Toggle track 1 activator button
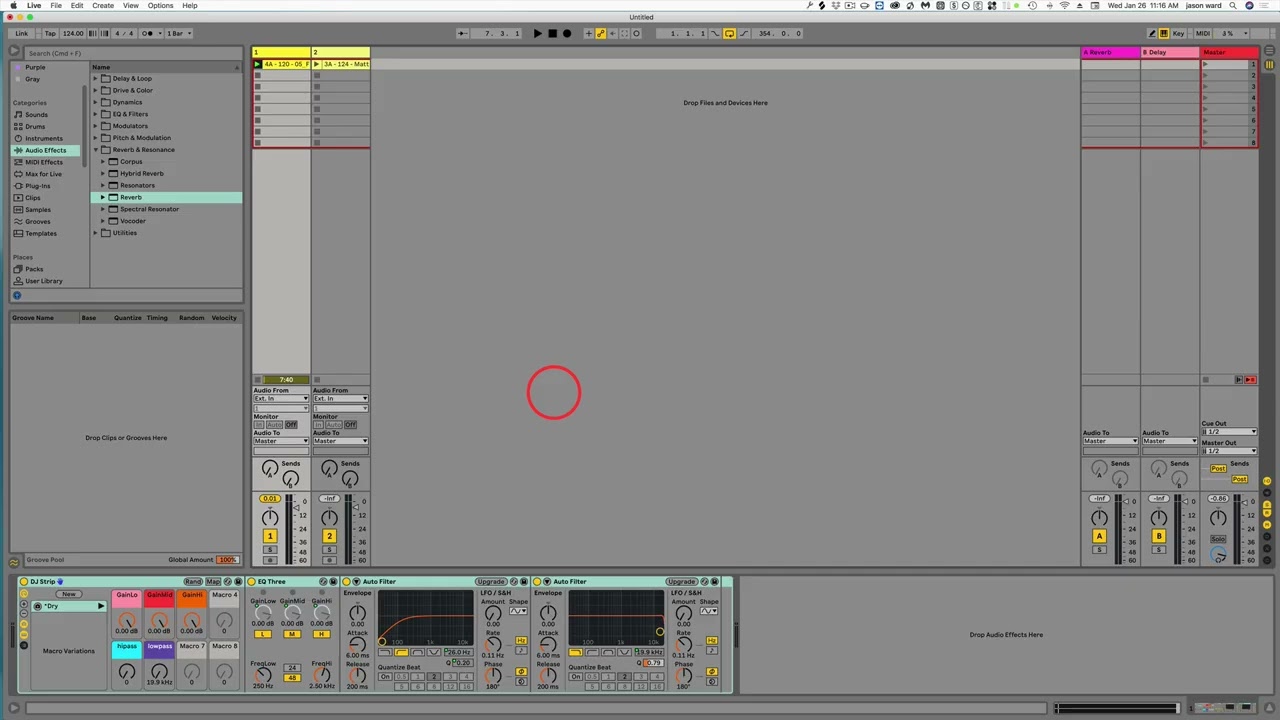The width and height of the screenshot is (1280, 720). (x=269, y=536)
